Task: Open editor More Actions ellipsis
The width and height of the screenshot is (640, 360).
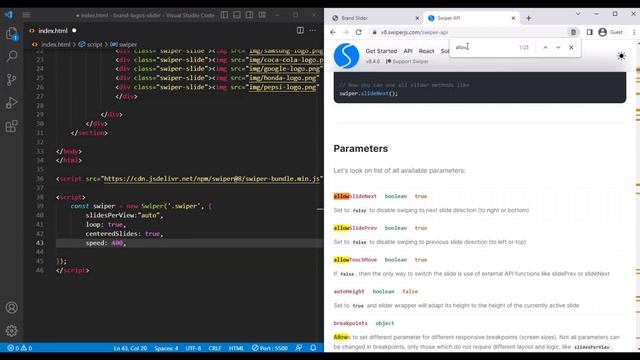Action: click(313, 30)
